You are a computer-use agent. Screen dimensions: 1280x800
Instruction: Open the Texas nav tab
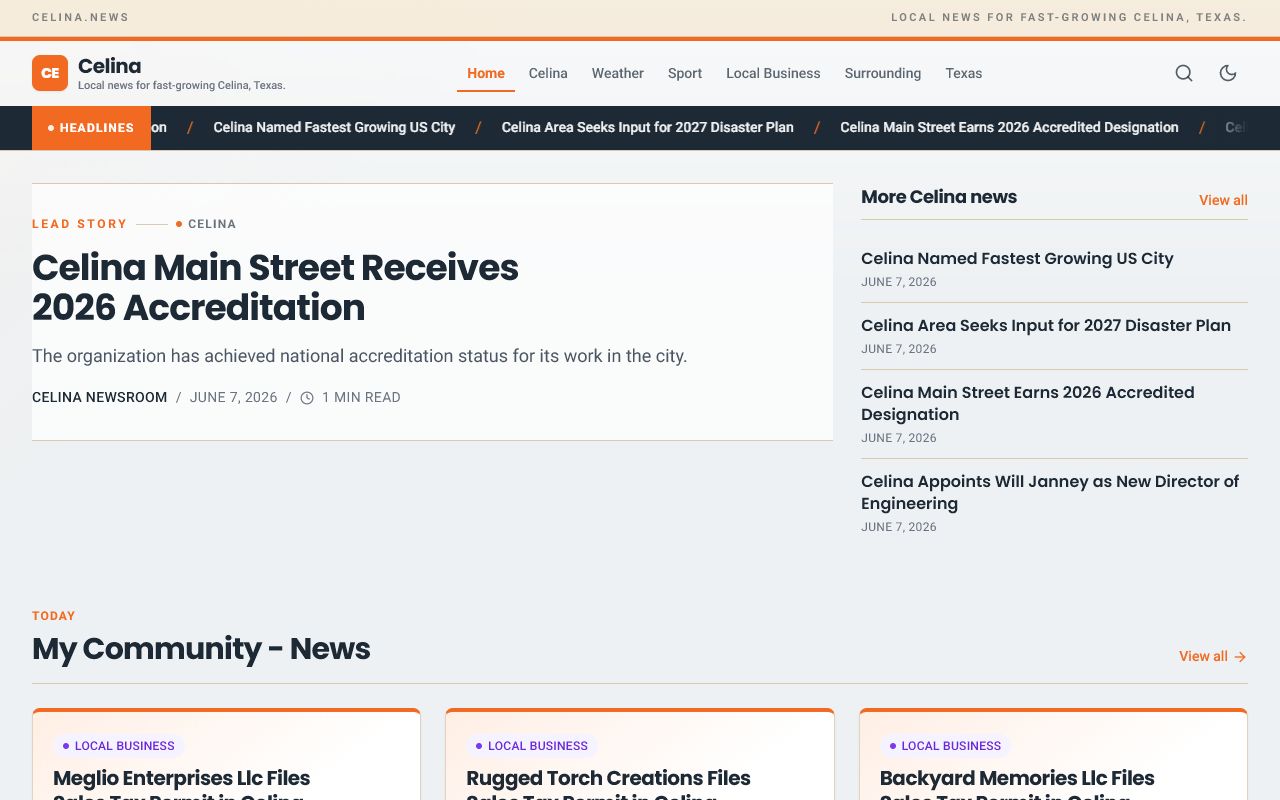[x=964, y=73]
